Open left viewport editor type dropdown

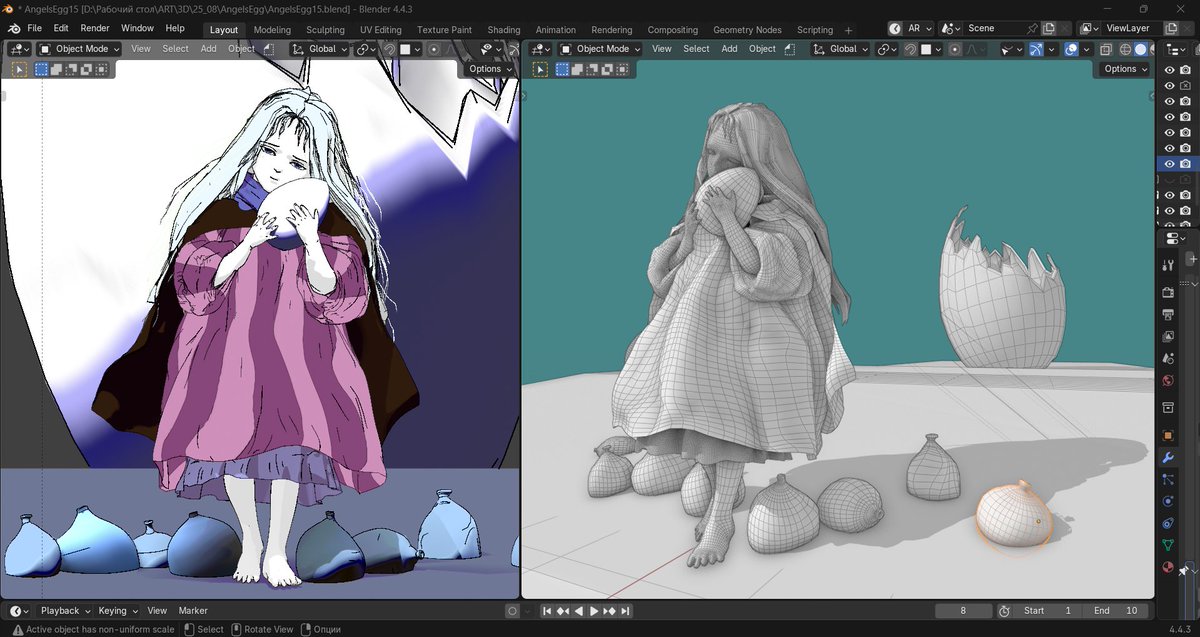click(19, 48)
